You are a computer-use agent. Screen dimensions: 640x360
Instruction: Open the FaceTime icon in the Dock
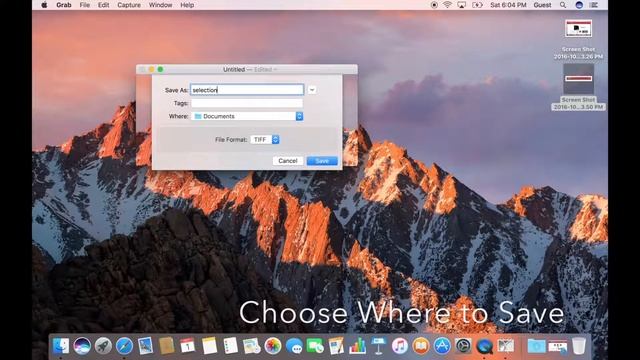coord(315,346)
